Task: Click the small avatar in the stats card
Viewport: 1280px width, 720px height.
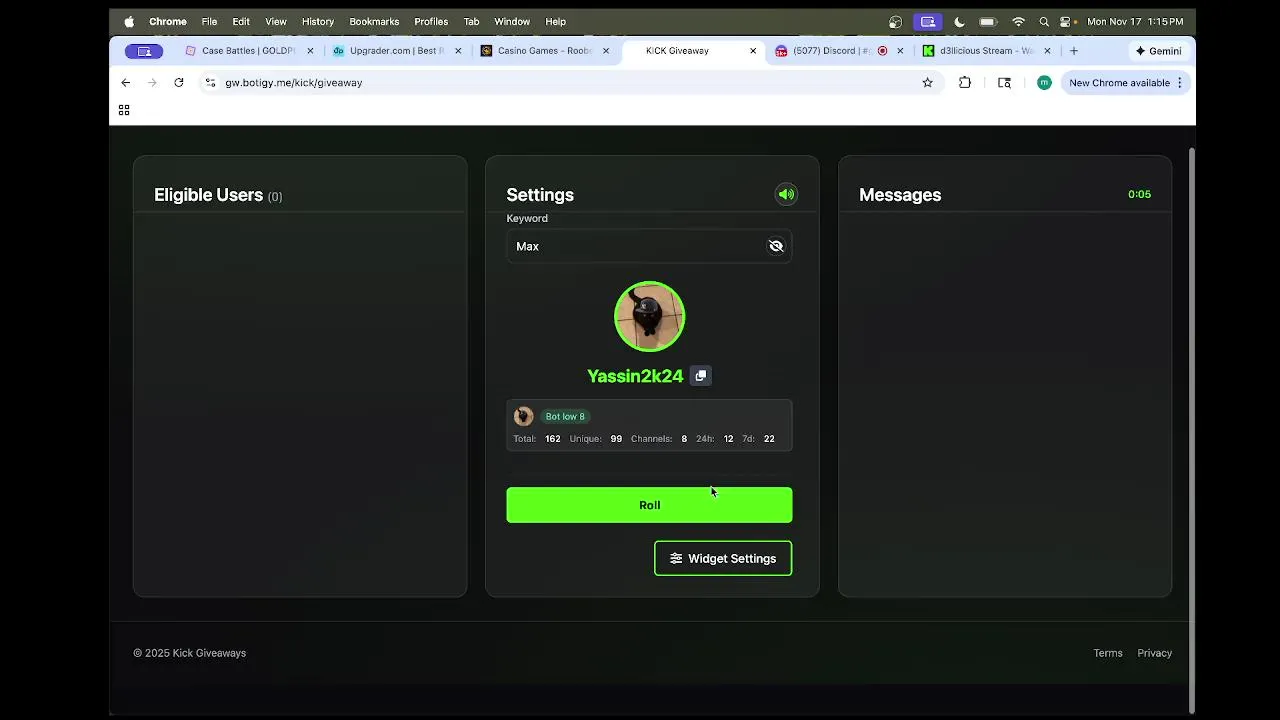Action: coord(523,416)
